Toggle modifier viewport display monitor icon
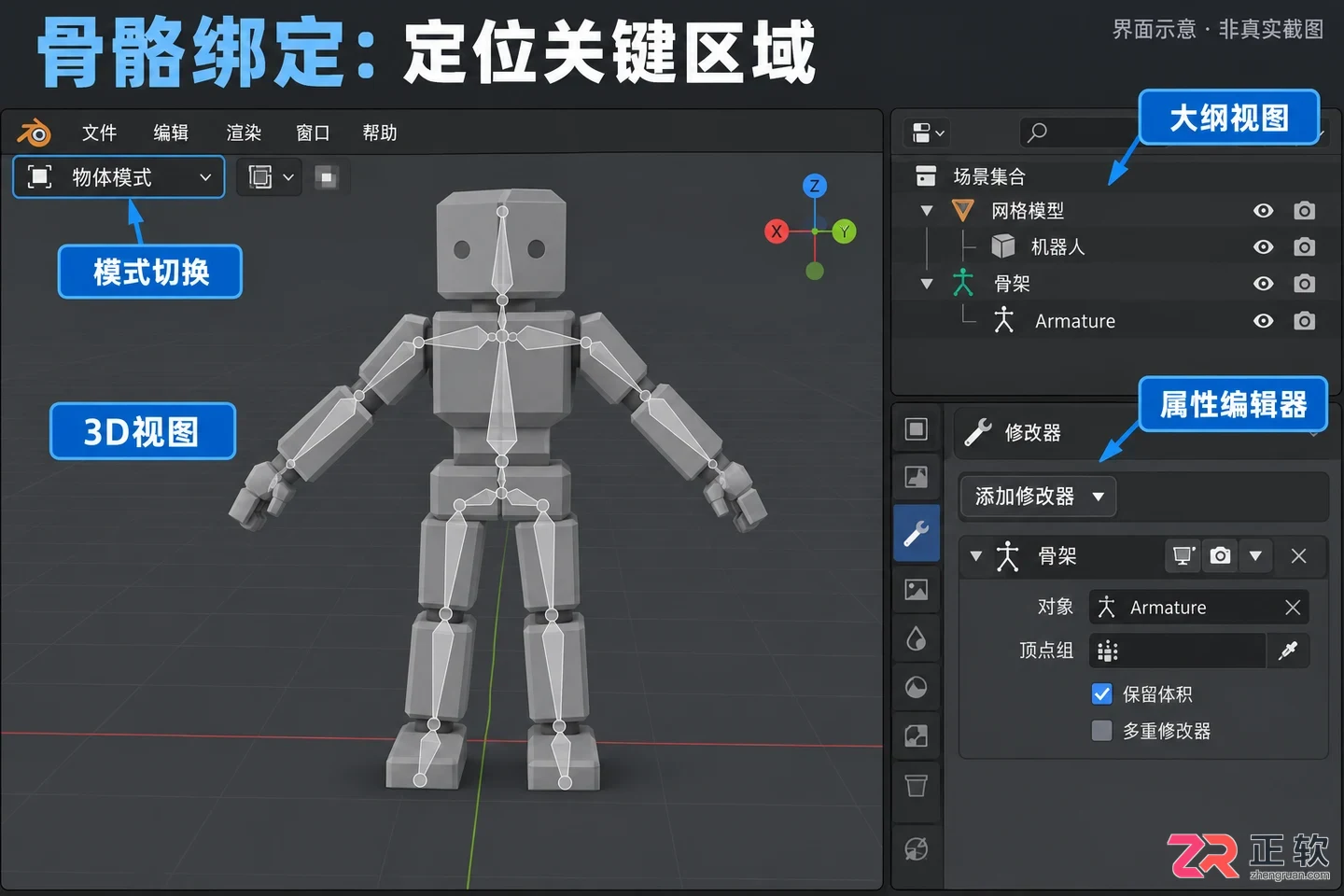Screen dimensions: 1344x896 click(1183, 556)
